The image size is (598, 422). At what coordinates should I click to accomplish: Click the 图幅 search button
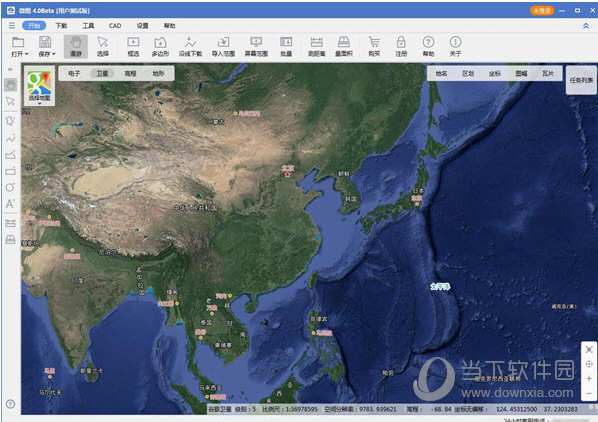(x=521, y=73)
